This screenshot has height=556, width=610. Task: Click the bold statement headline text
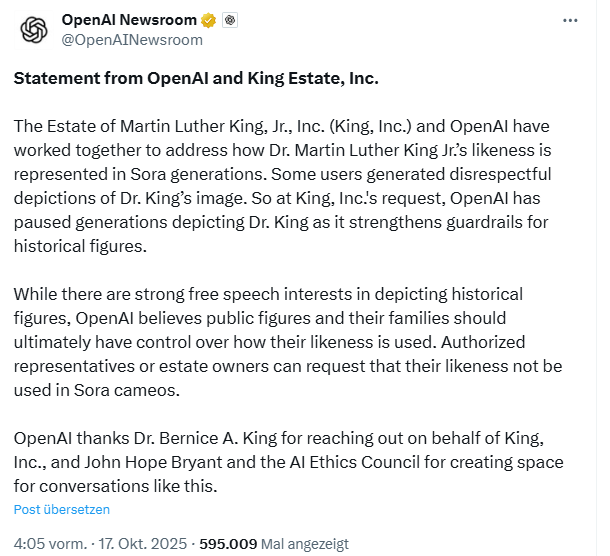click(196, 78)
